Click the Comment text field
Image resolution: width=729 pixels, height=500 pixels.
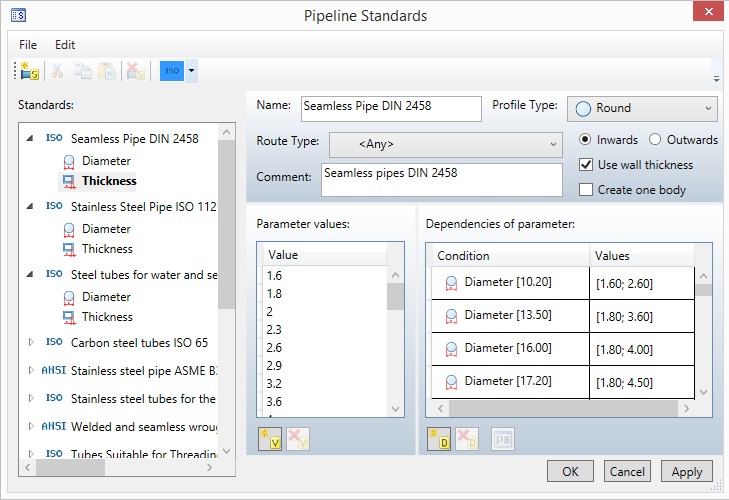pos(441,180)
